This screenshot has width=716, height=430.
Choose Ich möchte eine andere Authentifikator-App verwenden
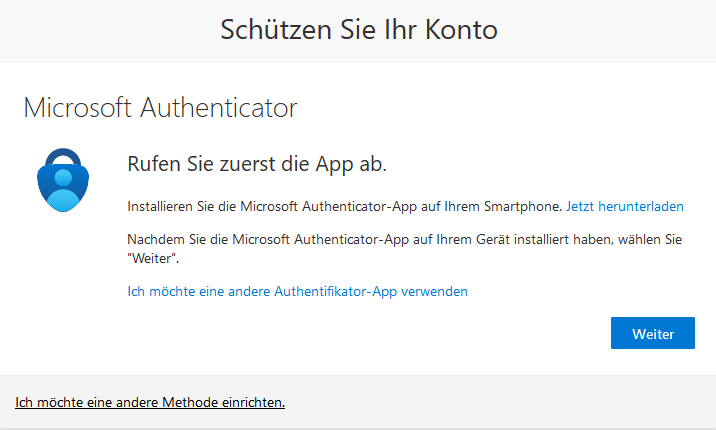point(297,291)
